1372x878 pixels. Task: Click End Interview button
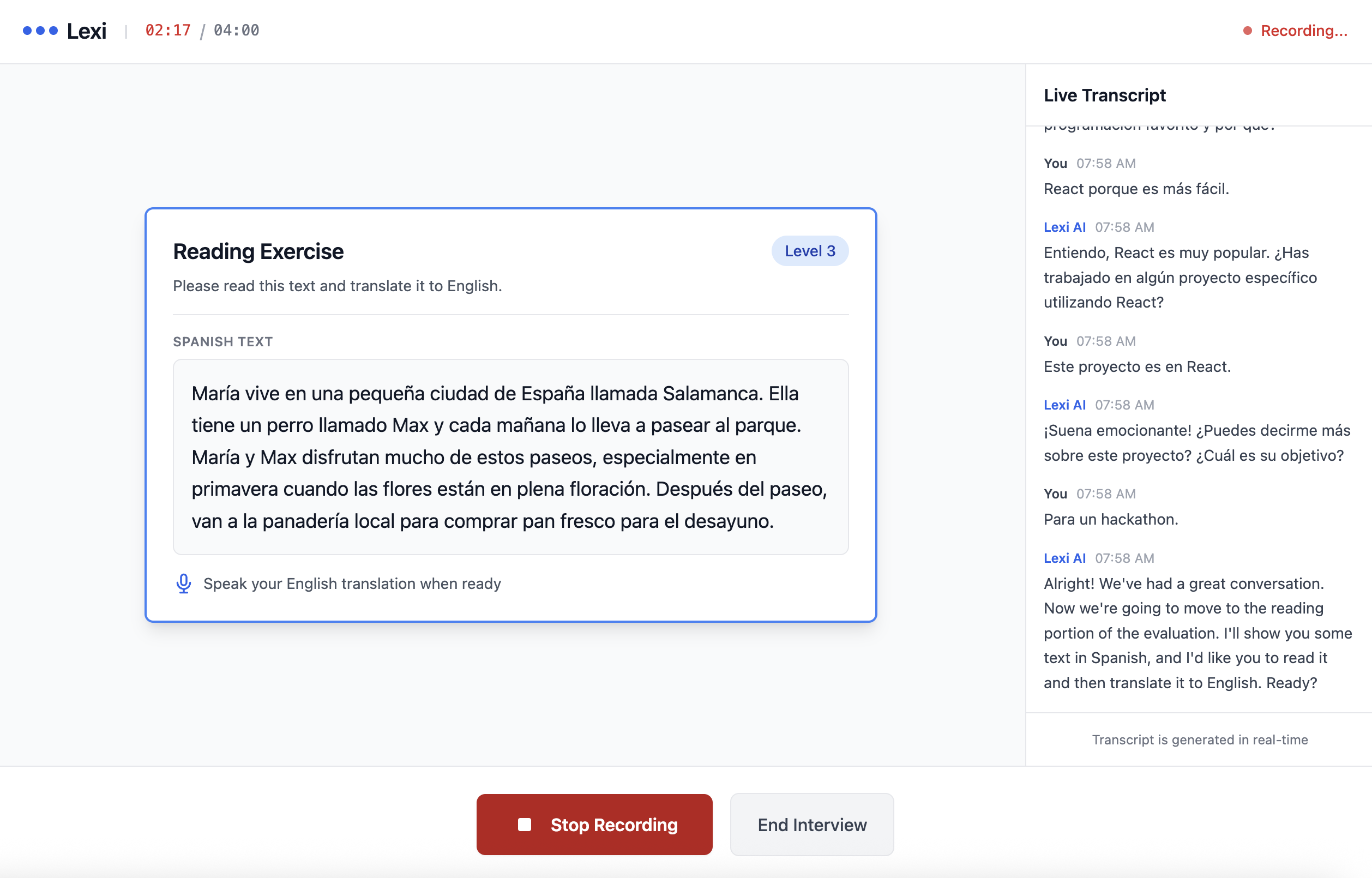click(811, 825)
